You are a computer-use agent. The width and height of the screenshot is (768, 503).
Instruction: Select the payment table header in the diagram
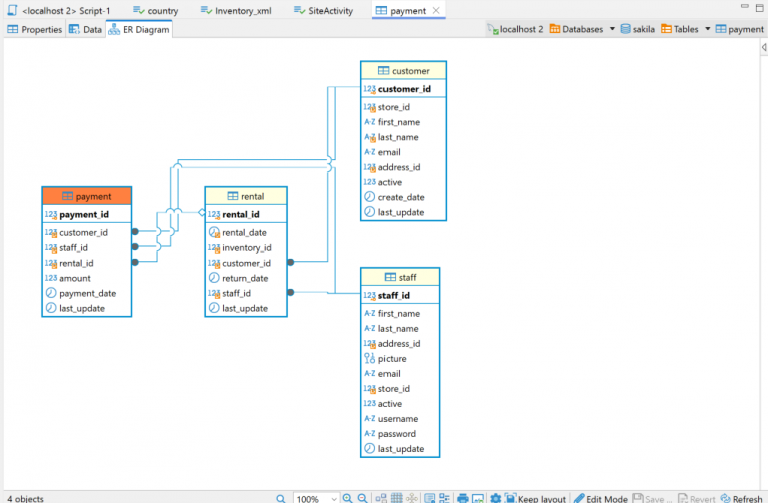pos(86,196)
